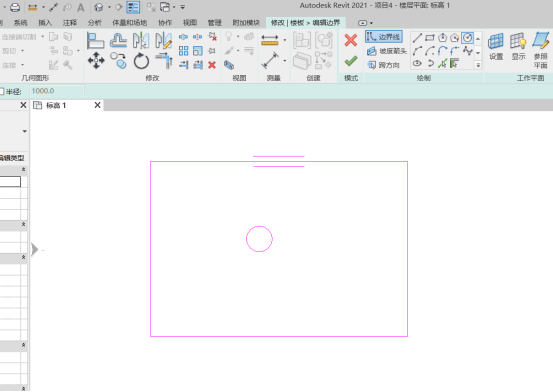Finish edit mode with the green checkmark

[351, 61]
